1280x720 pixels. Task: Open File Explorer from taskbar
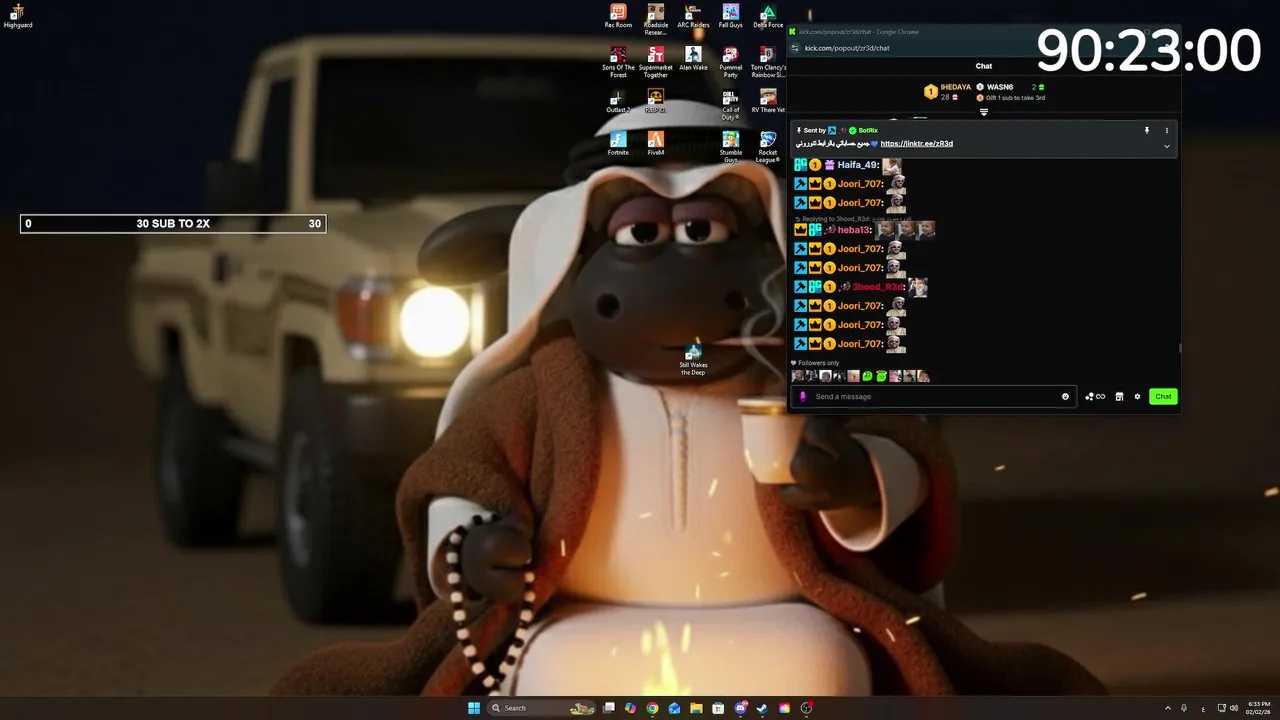tap(696, 708)
